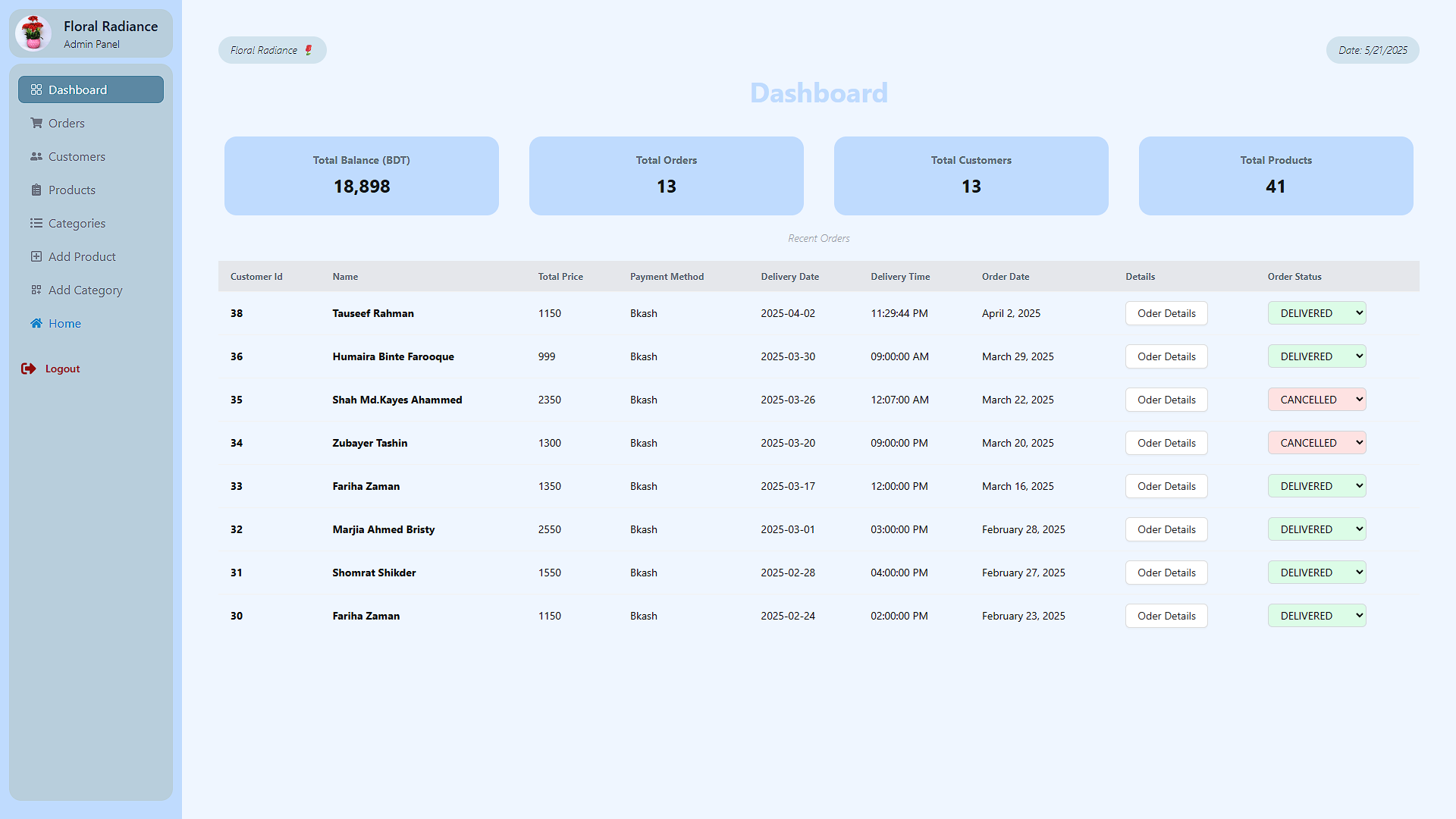1456x819 pixels.
Task: Open the Customers menu item
Action: 77,156
